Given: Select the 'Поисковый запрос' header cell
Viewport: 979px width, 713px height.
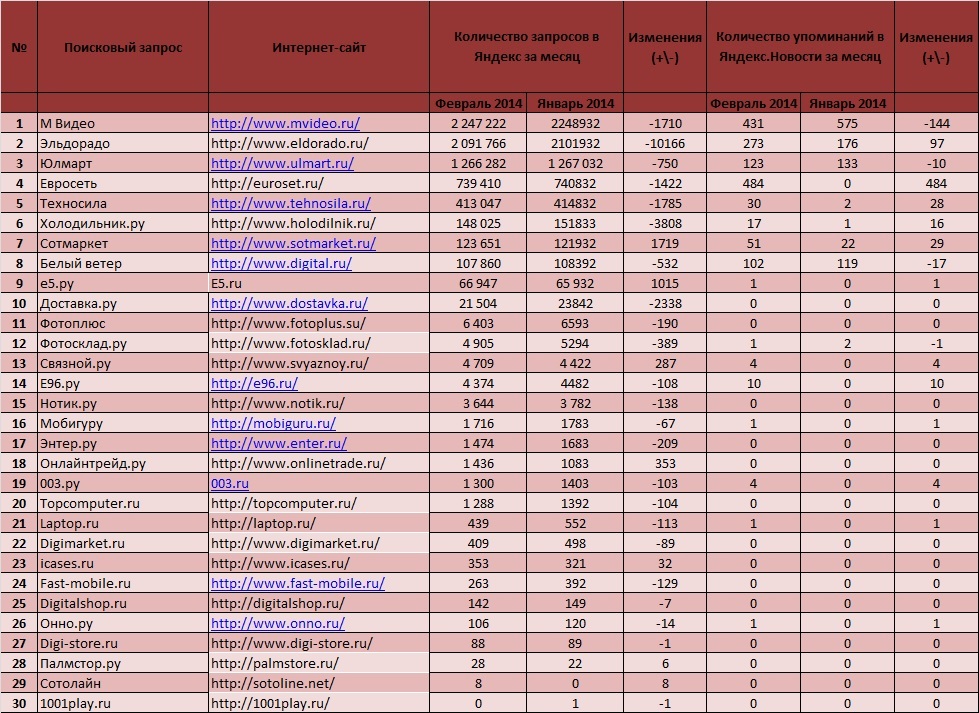Looking at the screenshot, I should coord(123,47).
